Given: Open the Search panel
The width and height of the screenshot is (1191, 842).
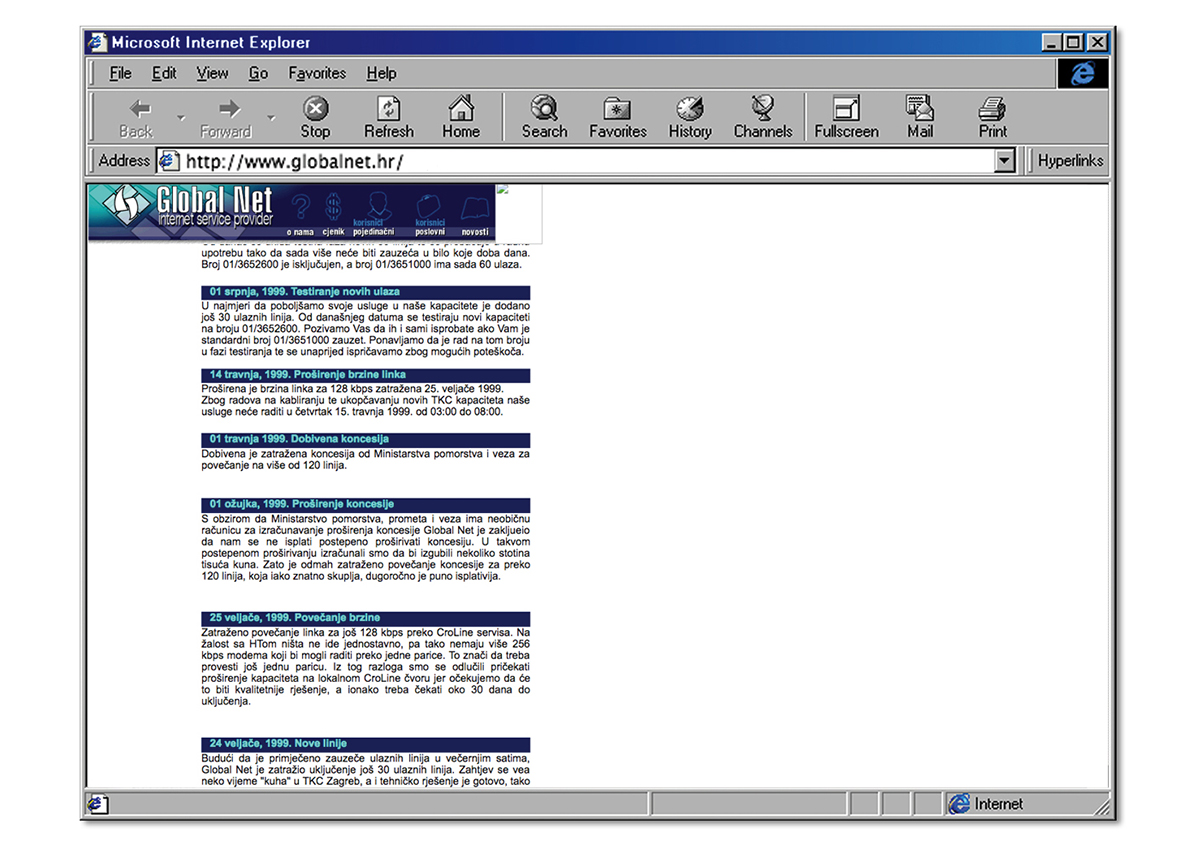Looking at the screenshot, I should click(543, 115).
